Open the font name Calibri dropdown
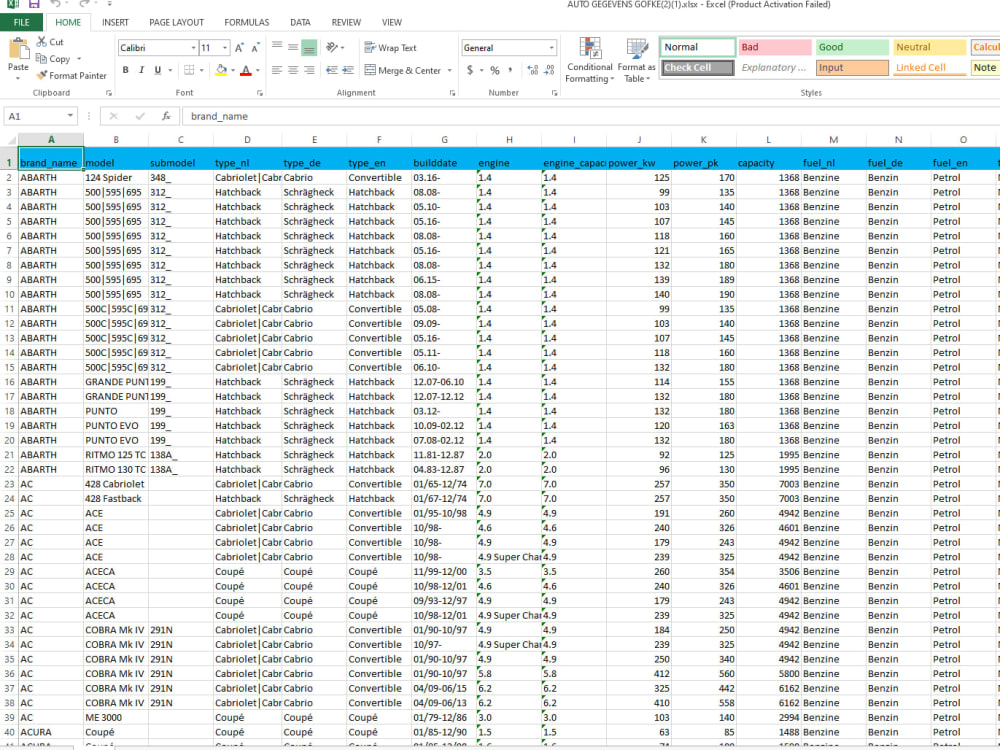The width and height of the screenshot is (1000, 750). tap(193, 48)
